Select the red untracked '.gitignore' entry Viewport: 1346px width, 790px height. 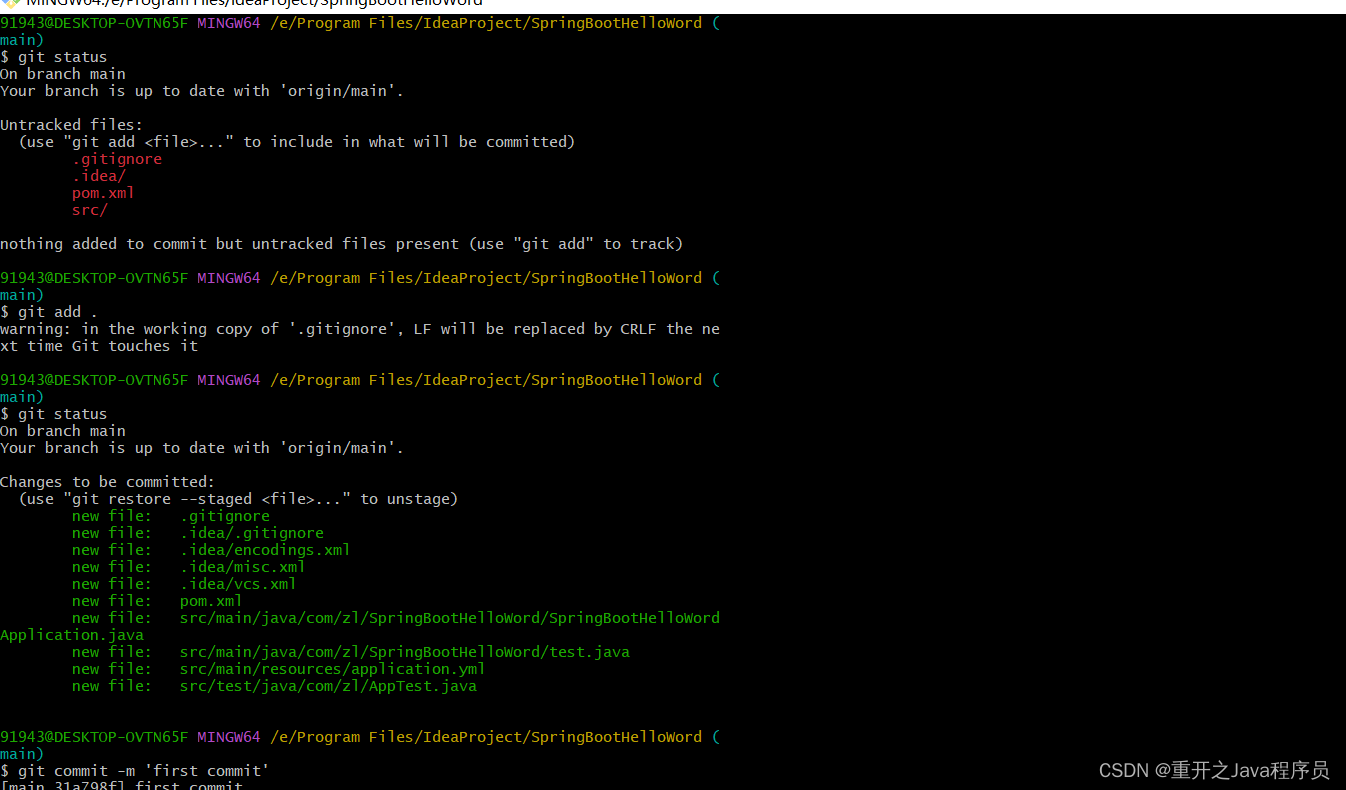click(x=117, y=159)
